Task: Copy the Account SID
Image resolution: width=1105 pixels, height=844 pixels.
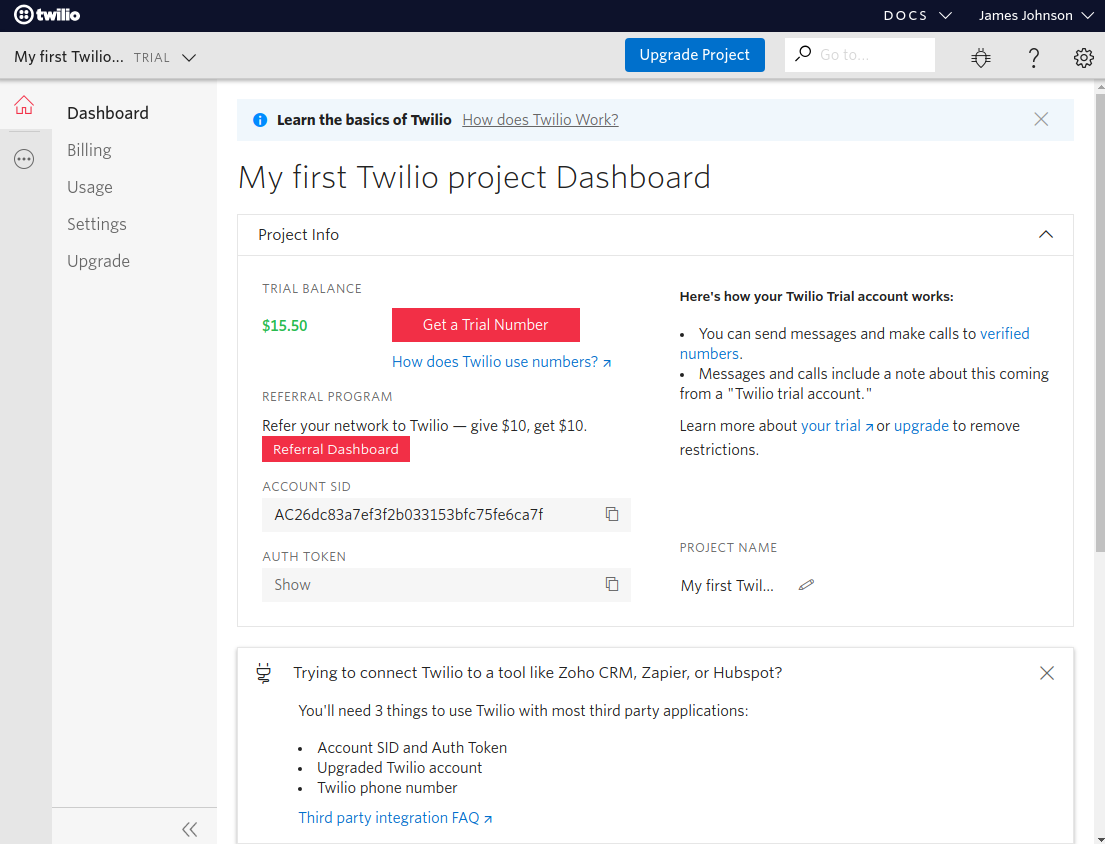Action: pyautogui.click(x=612, y=514)
